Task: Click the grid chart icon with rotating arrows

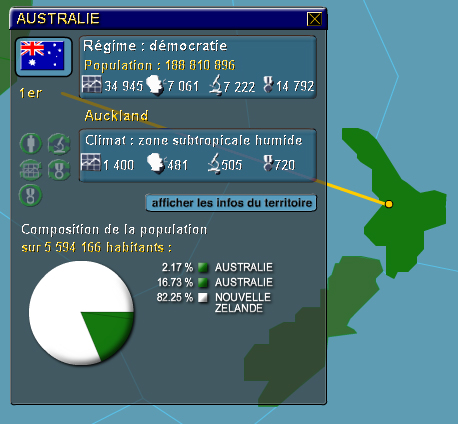Action: click(x=31, y=170)
